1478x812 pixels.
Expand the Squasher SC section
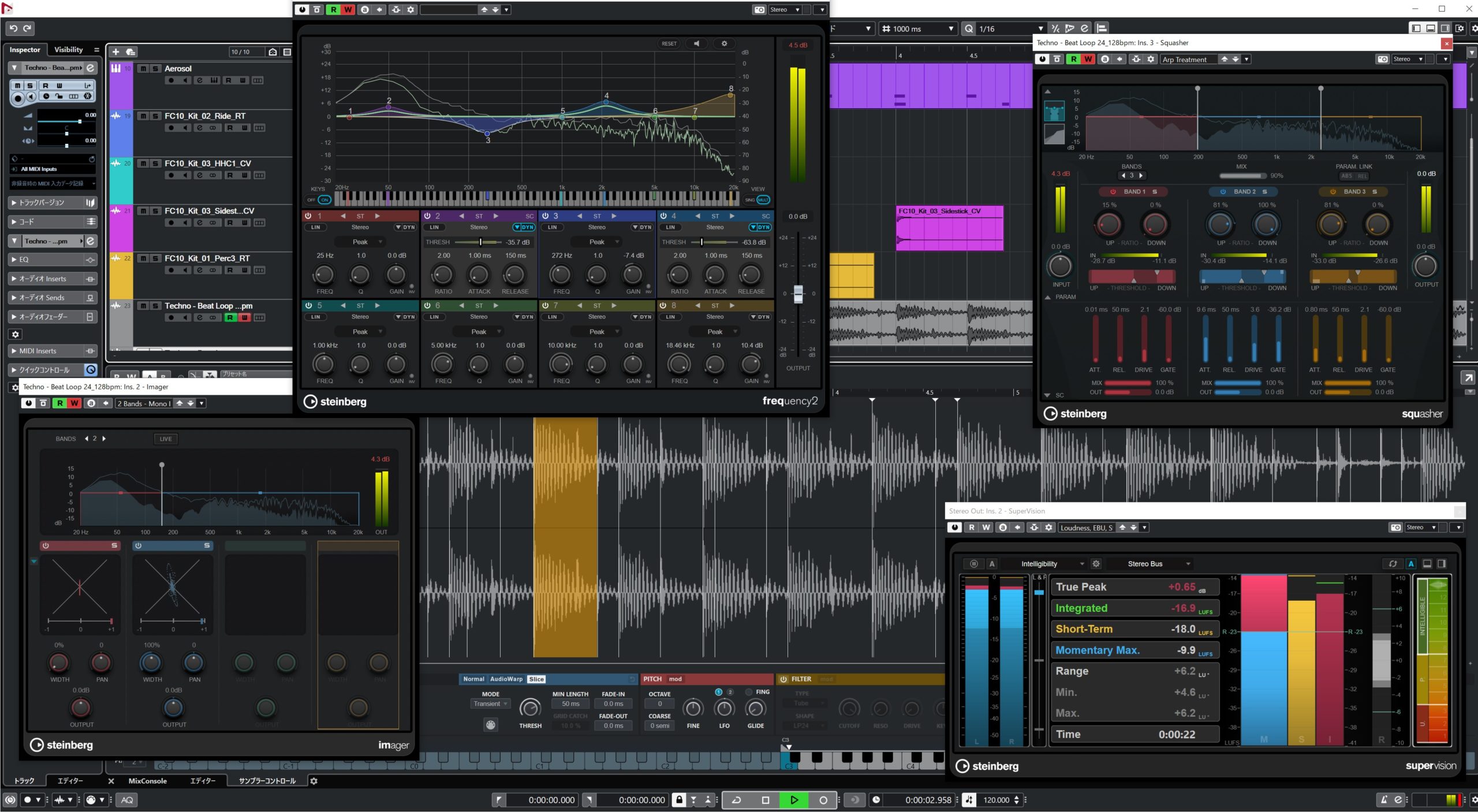(1048, 395)
